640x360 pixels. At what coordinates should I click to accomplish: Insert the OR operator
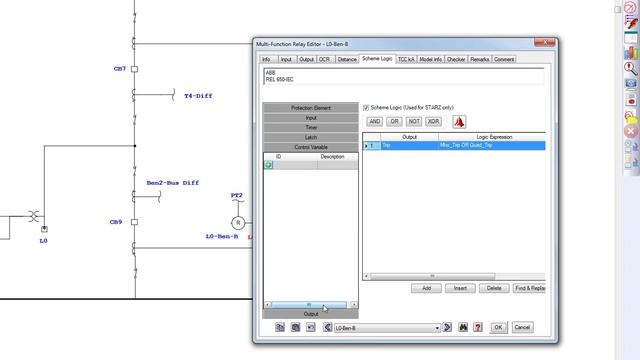(x=394, y=122)
